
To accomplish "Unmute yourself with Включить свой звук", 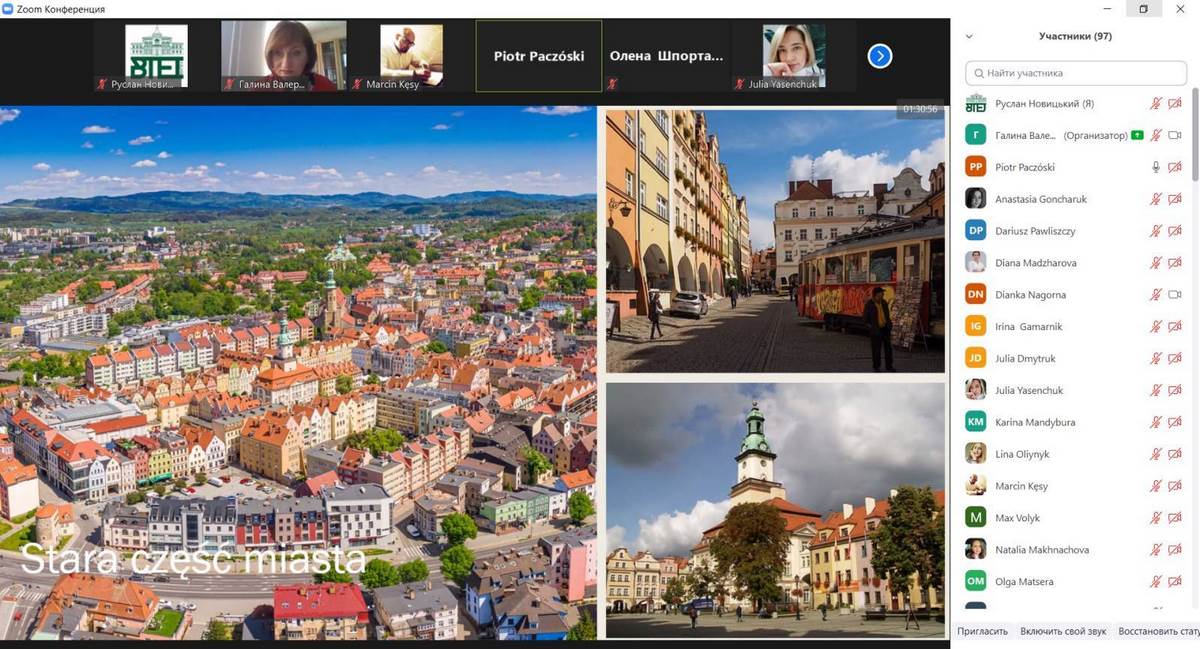I will (1063, 632).
